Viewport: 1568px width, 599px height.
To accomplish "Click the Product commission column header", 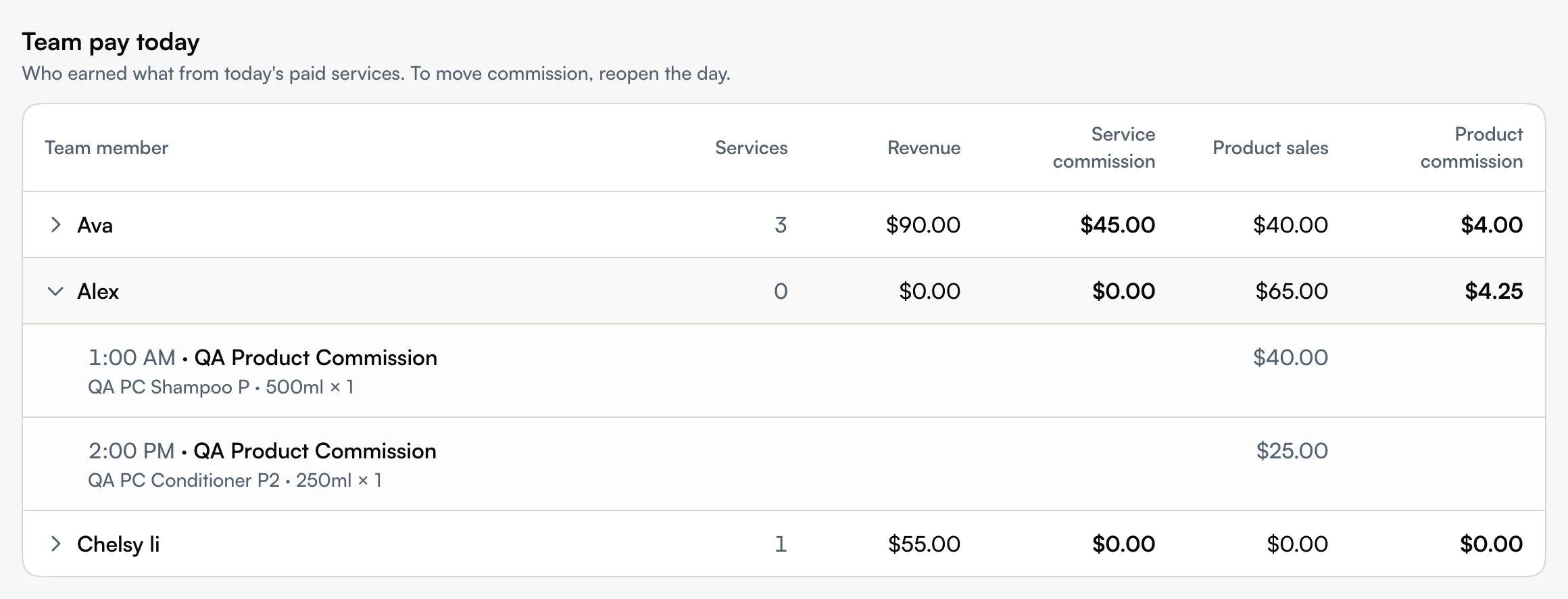I will pos(1471,148).
